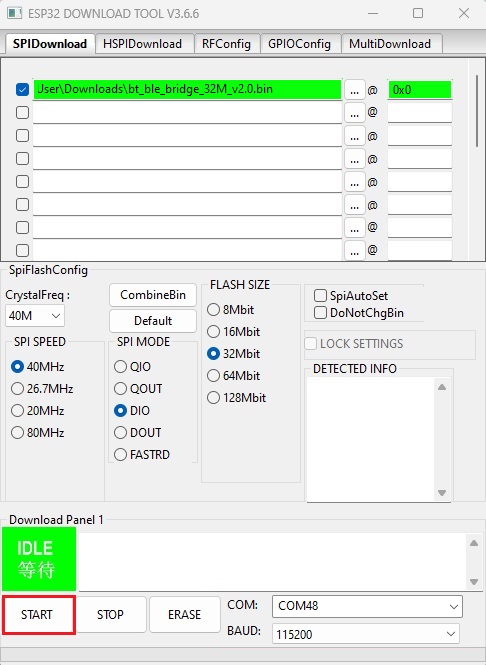Close the ESP32 Download Tool window
The image size is (486, 665).
click(x=464, y=13)
